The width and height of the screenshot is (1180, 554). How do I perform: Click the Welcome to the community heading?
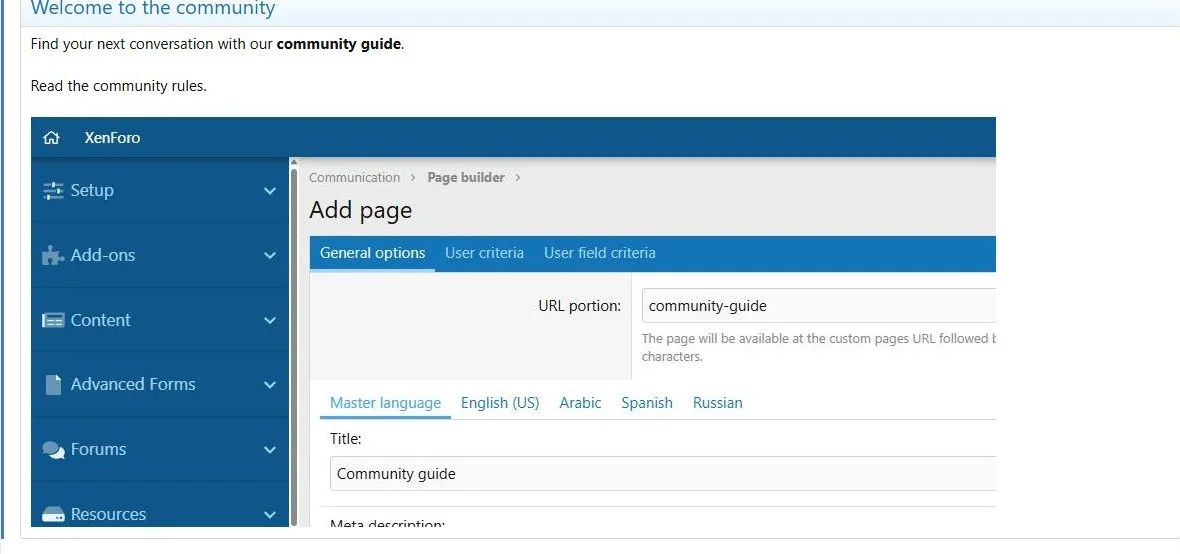[153, 9]
